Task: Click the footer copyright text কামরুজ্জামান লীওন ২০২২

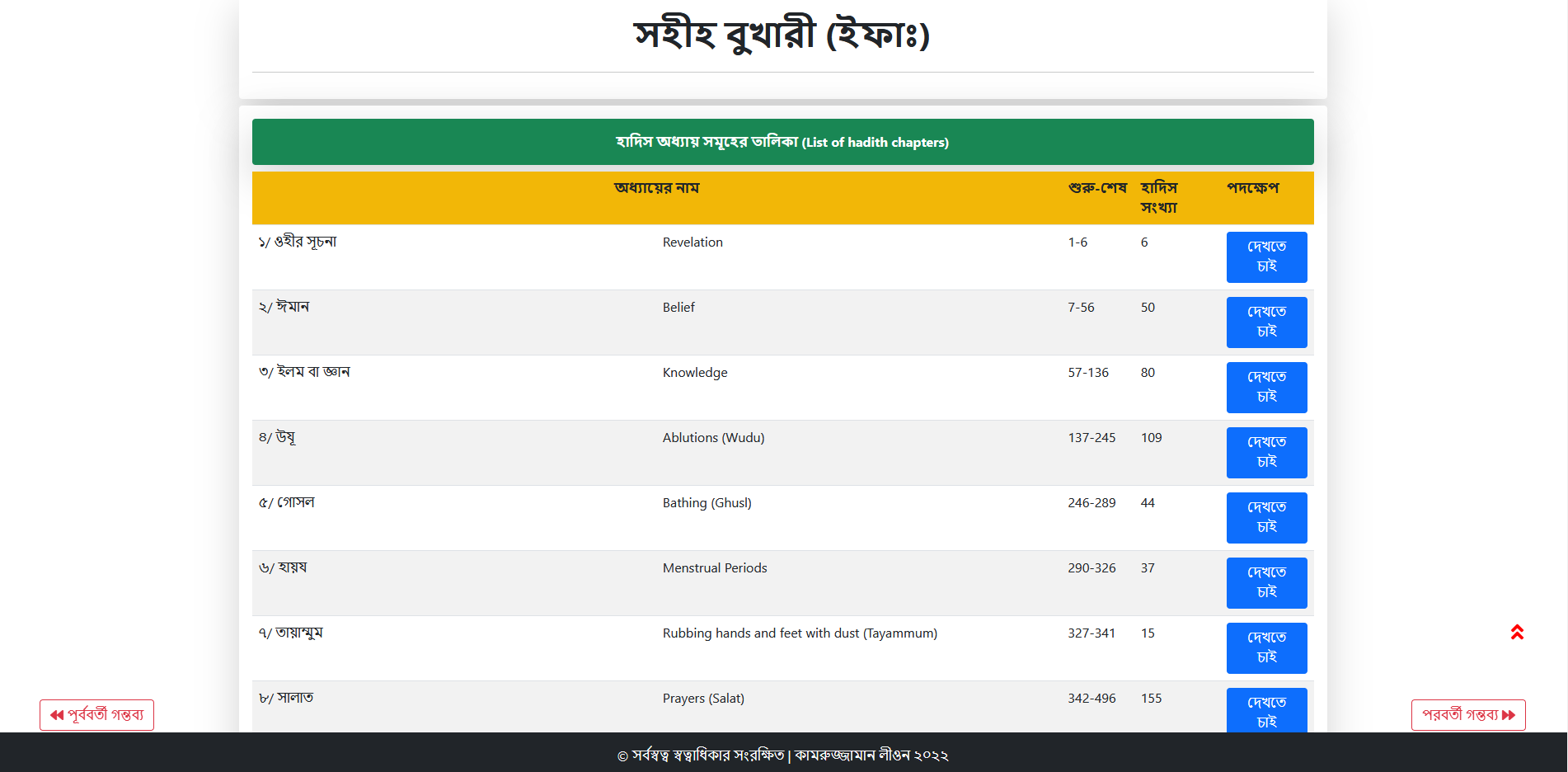Action: (x=871, y=755)
